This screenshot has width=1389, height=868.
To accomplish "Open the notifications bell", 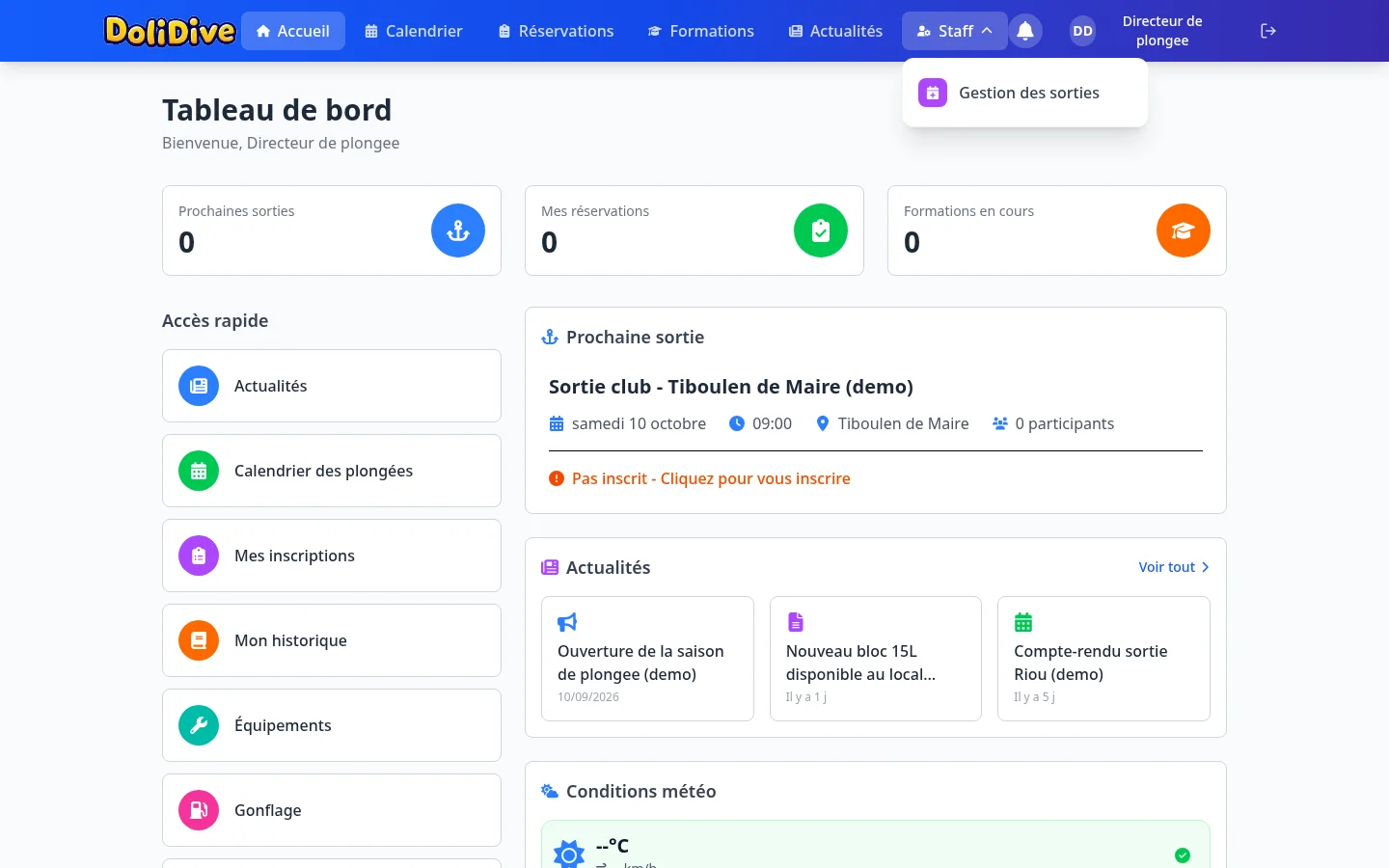I will pyautogui.click(x=1025, y=31).
